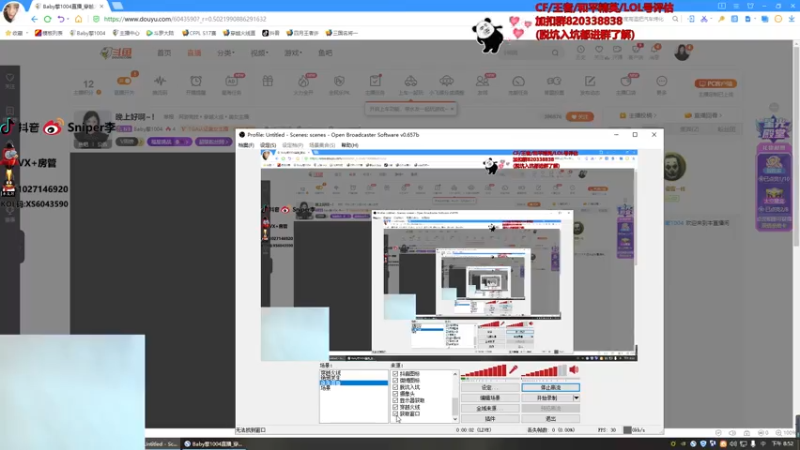
Task: Open OBS 场景集合 menu
Action: click(x=322, y=145)
